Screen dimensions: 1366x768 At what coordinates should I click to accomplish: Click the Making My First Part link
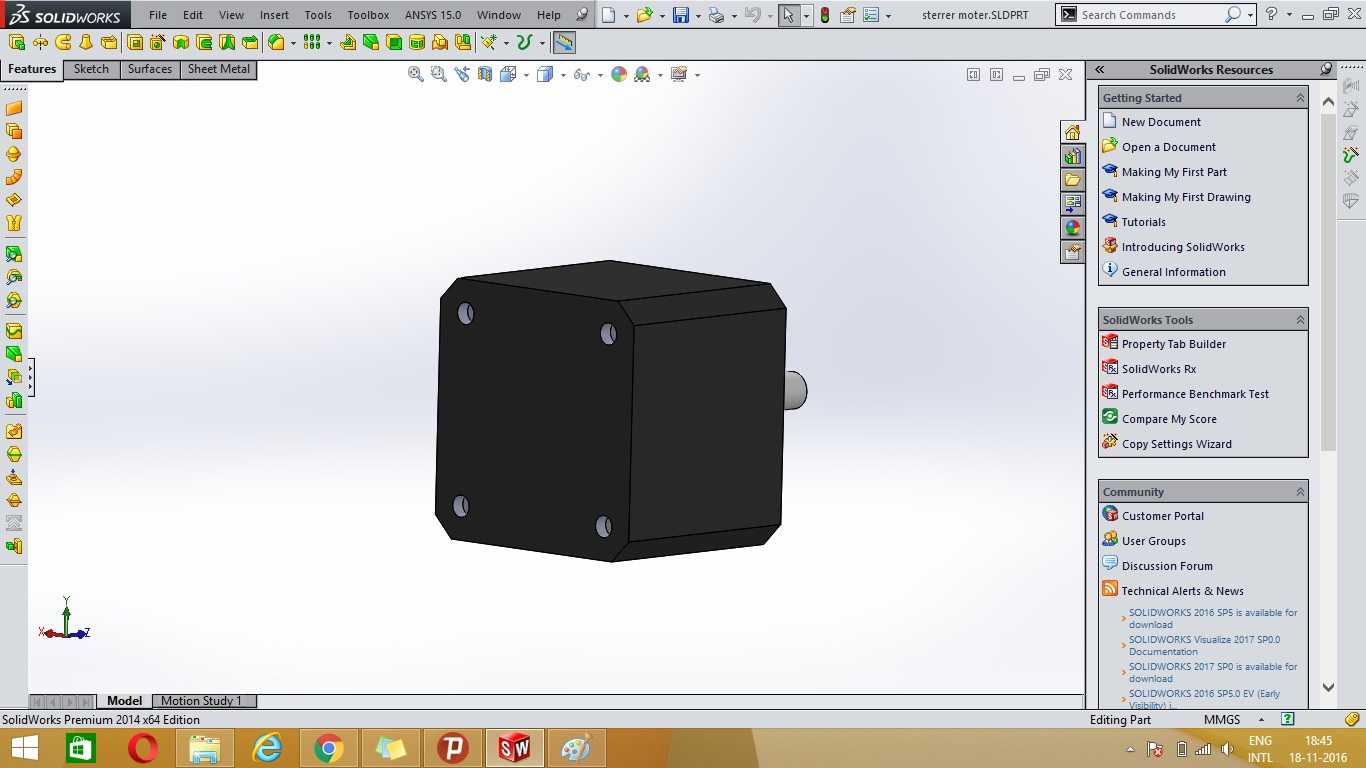click(1174, 172)
